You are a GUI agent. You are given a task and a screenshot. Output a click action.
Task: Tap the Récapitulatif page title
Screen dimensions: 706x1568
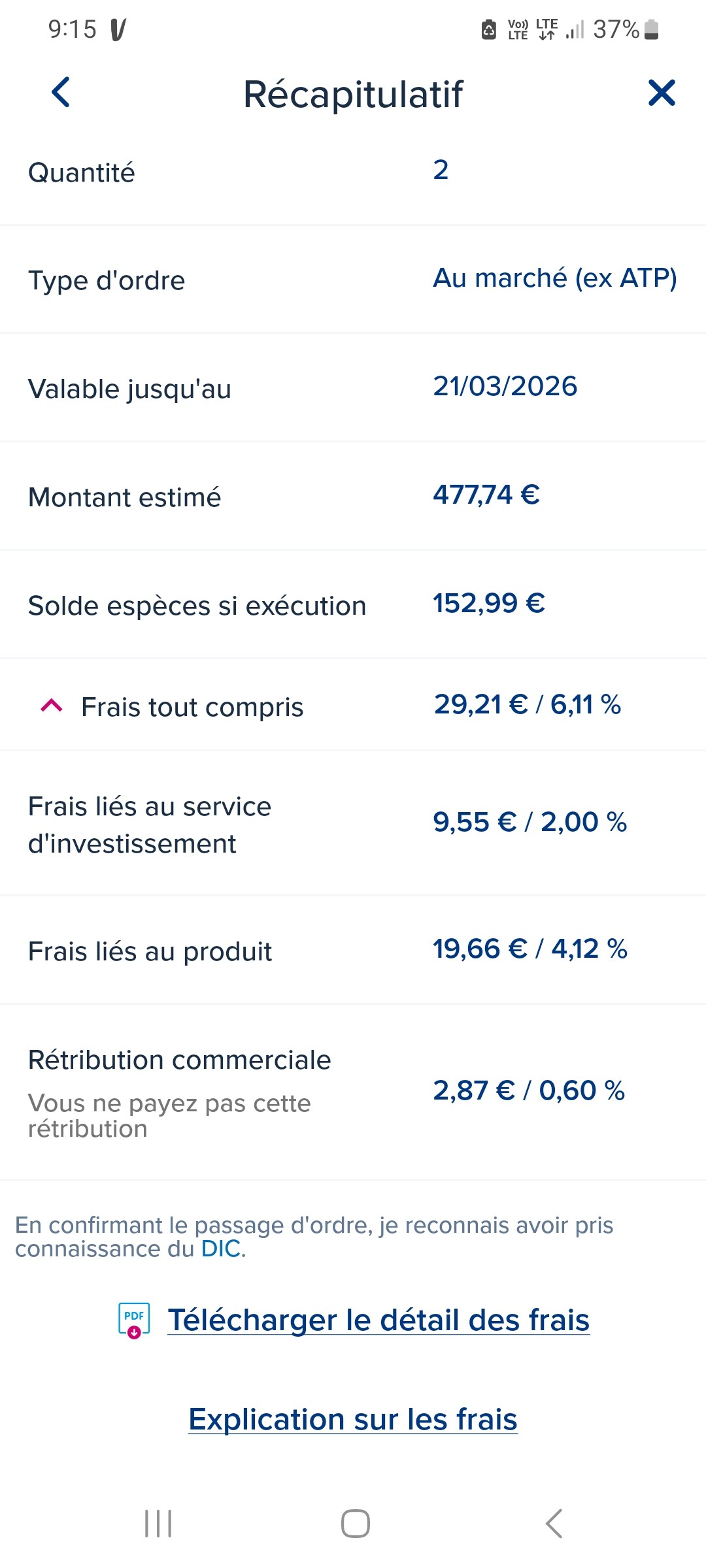click(353, 93)
